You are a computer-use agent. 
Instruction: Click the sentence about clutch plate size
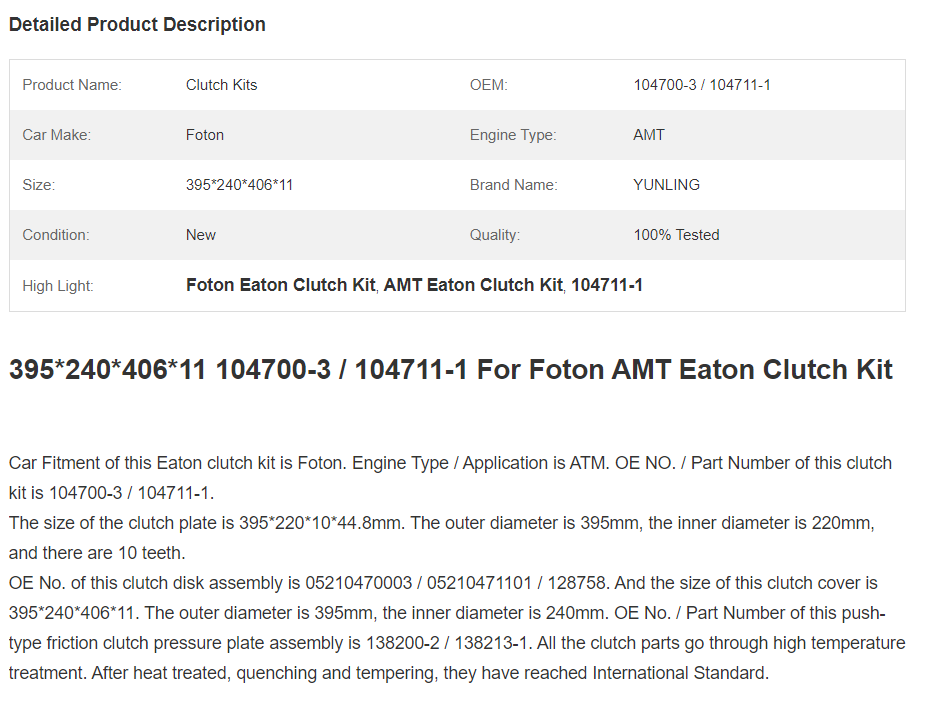click(x=442, y=537)
